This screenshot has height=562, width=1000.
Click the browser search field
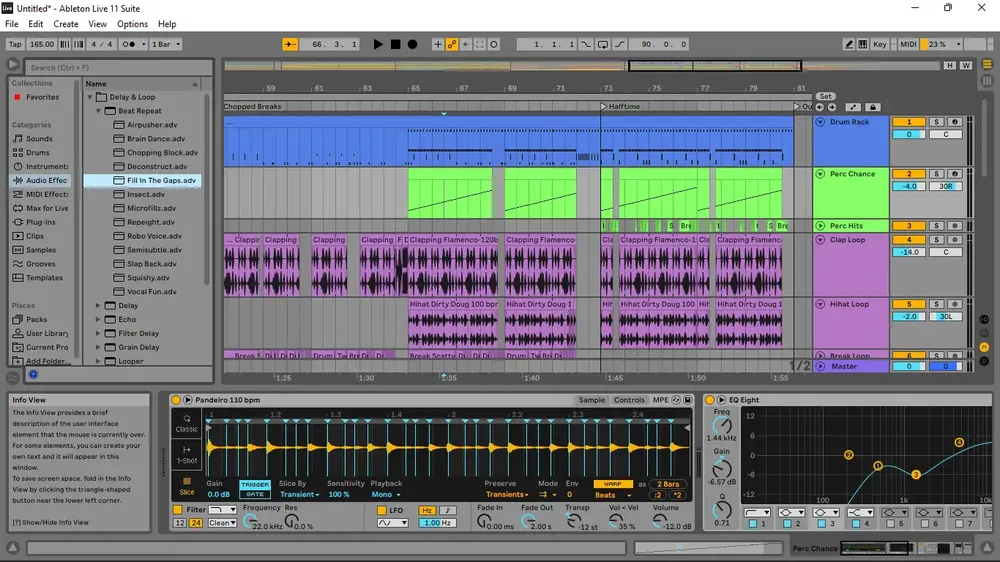[119, 67]
